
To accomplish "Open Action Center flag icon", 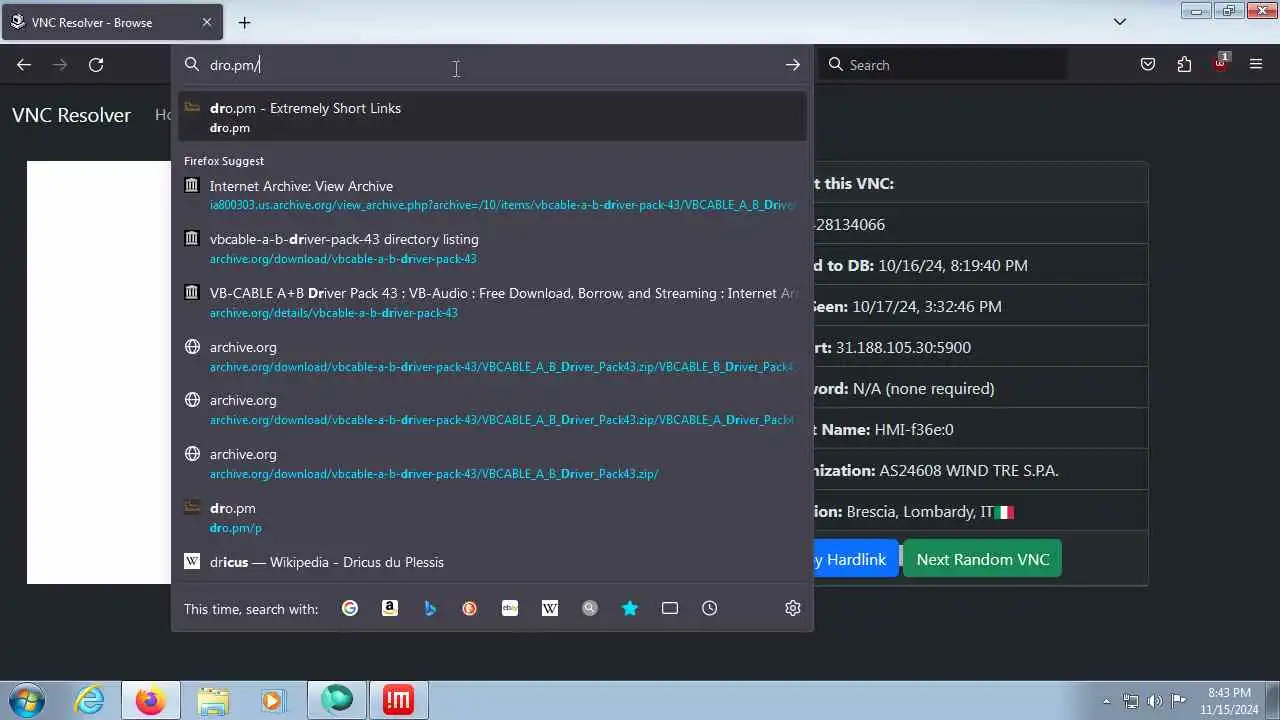I will 1179,701.
